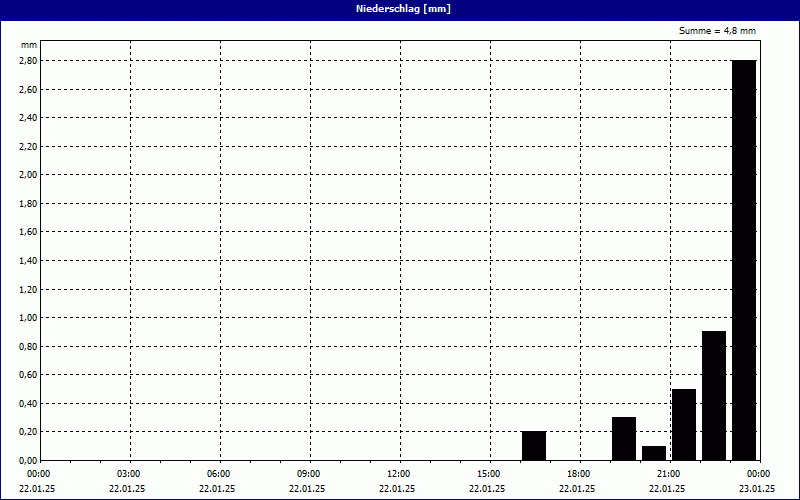Click the 15:00 time label
The width and height of the screenshot is (800, 500).
(x=489, y=474)
